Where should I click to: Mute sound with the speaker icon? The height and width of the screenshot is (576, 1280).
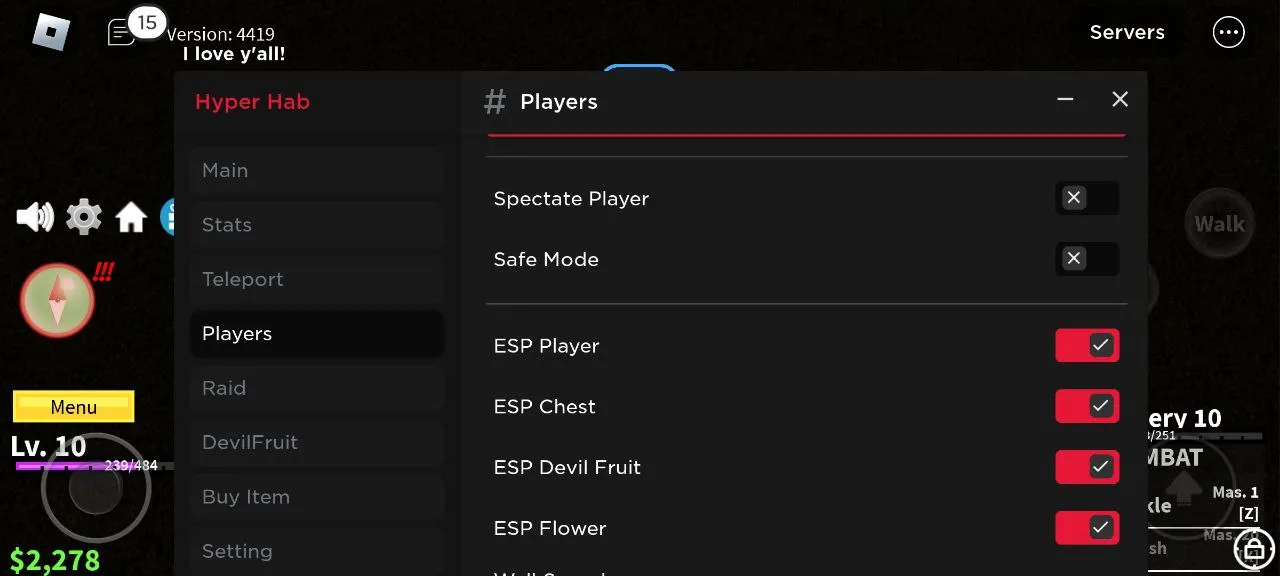(x=35, y=216)
